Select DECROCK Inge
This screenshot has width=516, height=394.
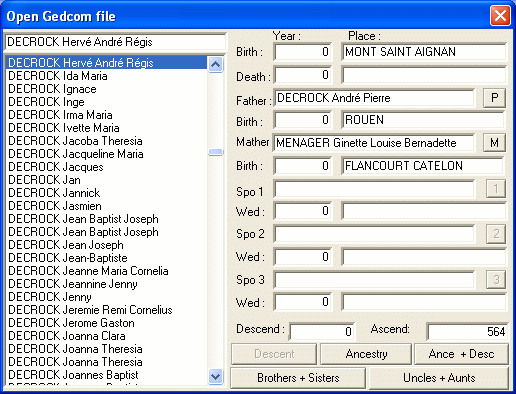[107, 102]
